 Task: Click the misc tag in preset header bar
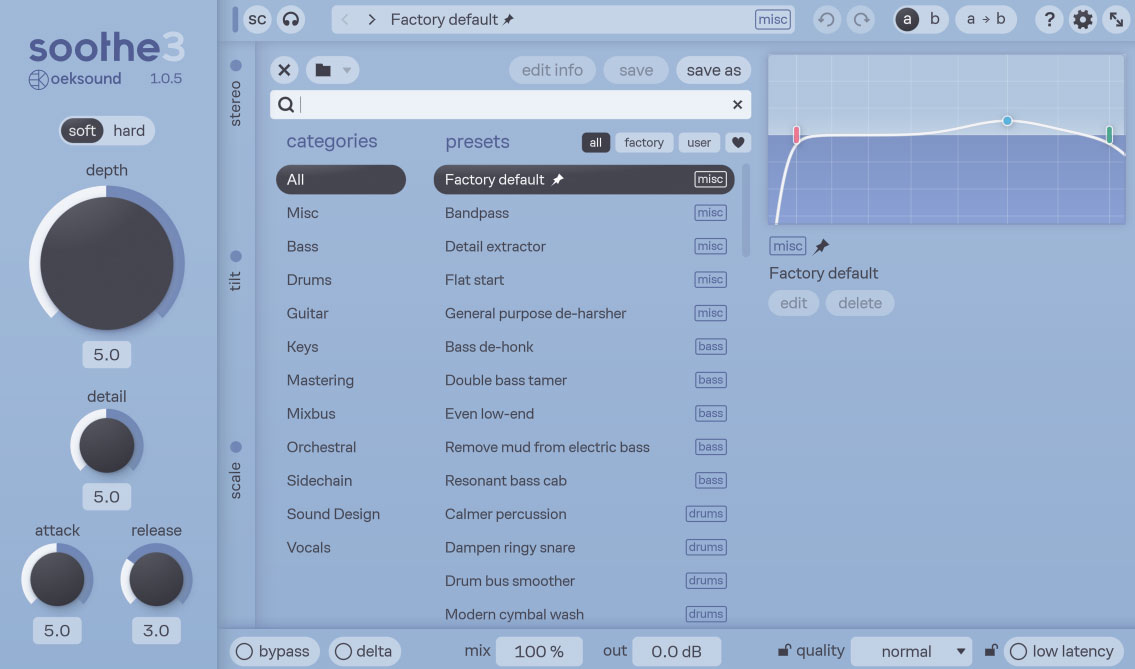772,20
